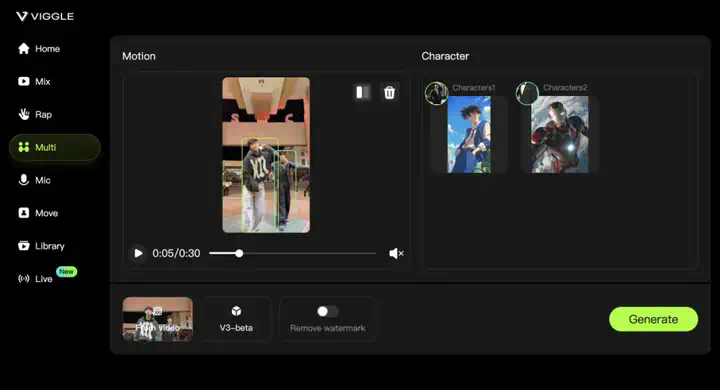Click the Rap hand icon
Screen dimensions: 720x390
(23, 114)
